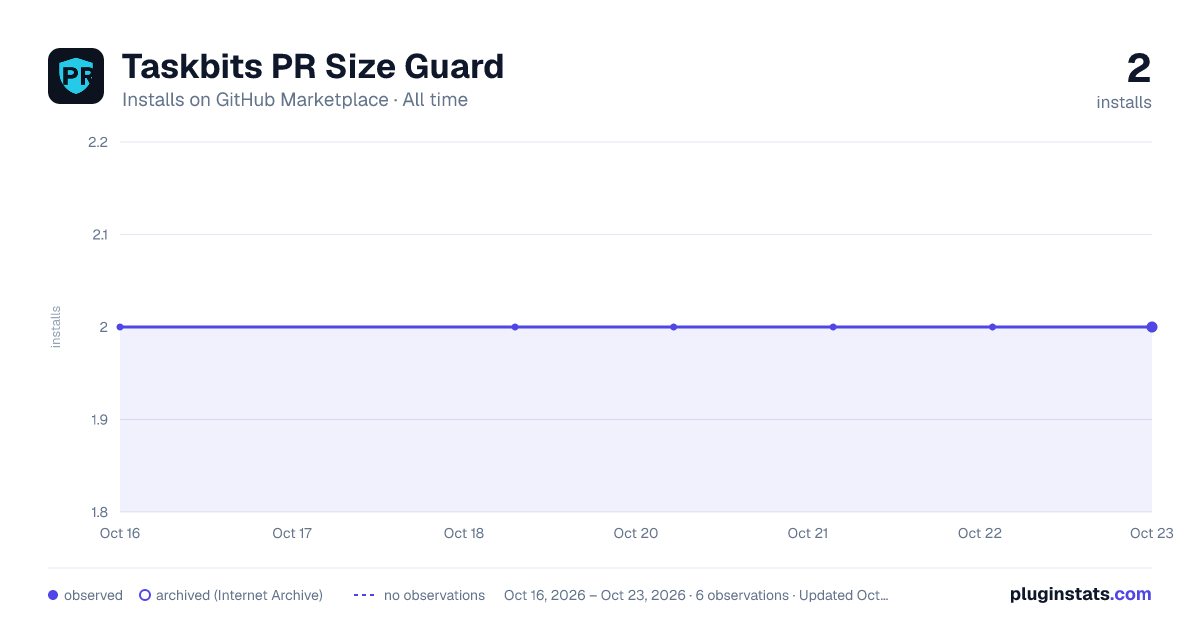The width and height of the screenshot is (1200, 630).
Task: Click the x-axis label Oct 20
Action: click(x=636, y=533)
